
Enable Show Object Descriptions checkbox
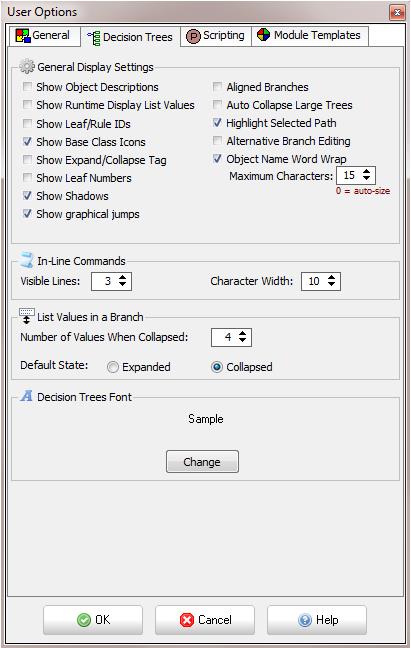coord(27,87)
